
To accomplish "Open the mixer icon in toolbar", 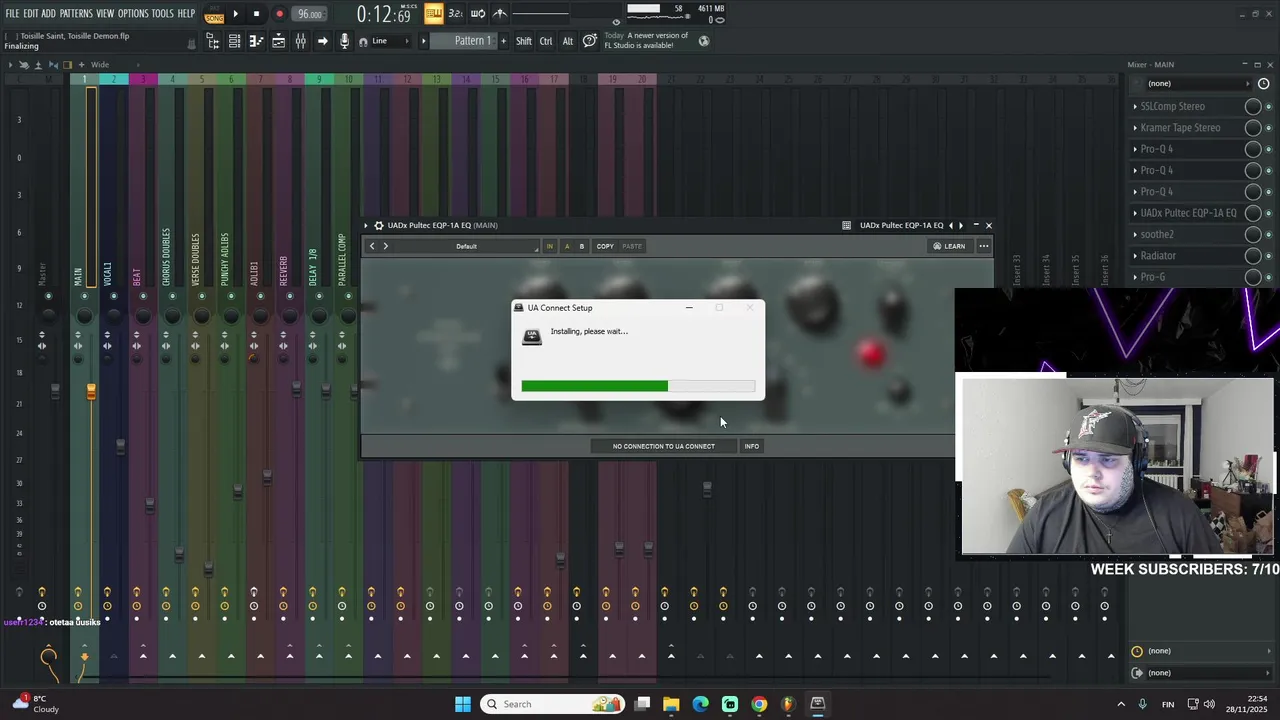I will pos(300,41).
